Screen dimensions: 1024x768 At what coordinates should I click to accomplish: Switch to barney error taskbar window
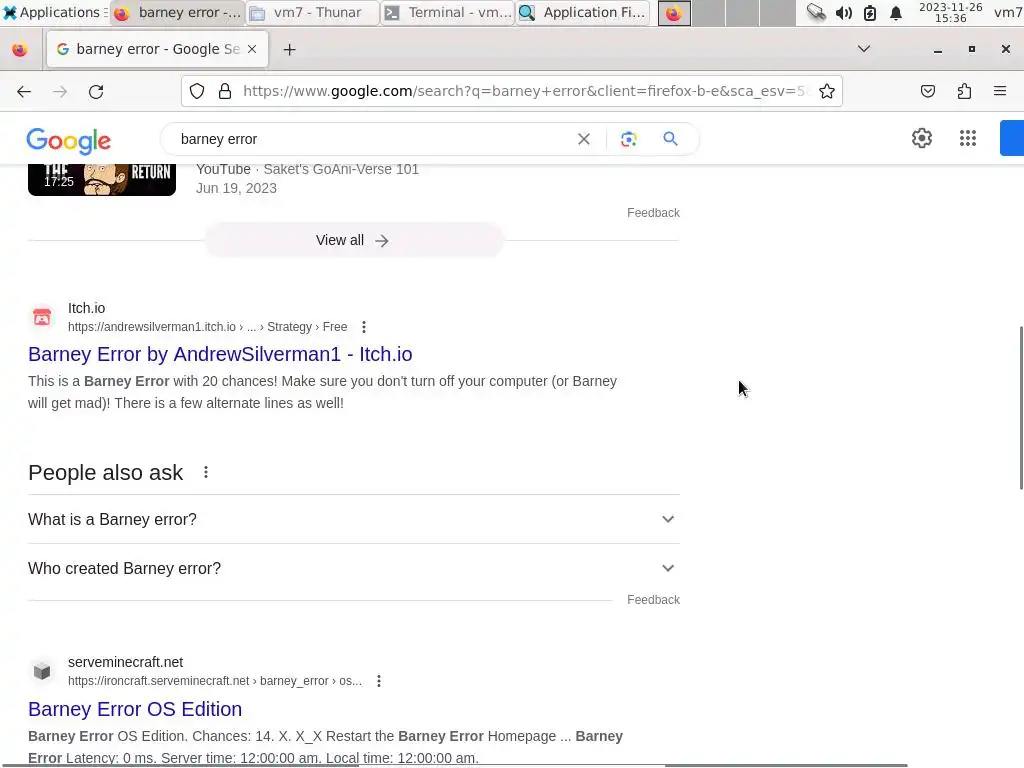(x=178, y=12)
